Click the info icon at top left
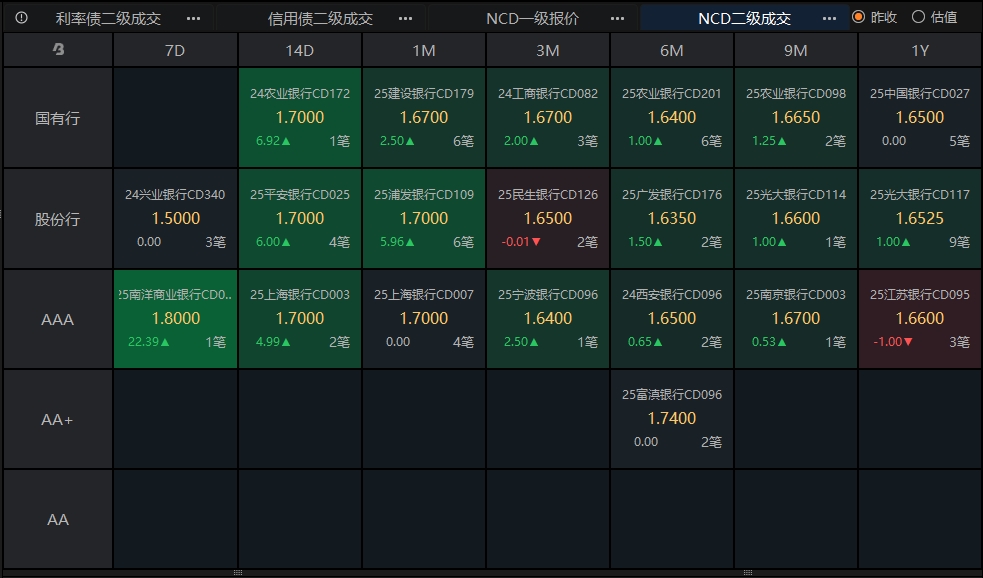The width and height of the screenshot is (983, 578). 21,18
